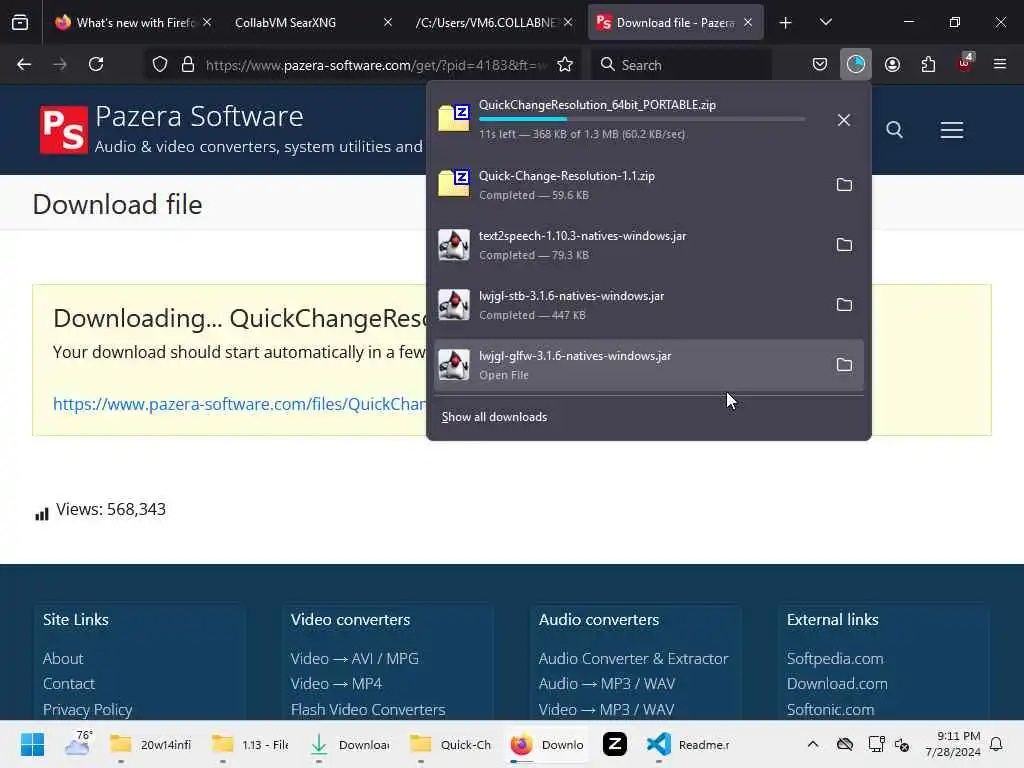
Task: Click the Firefox View icon in tab bar
Action: (20, 23)
